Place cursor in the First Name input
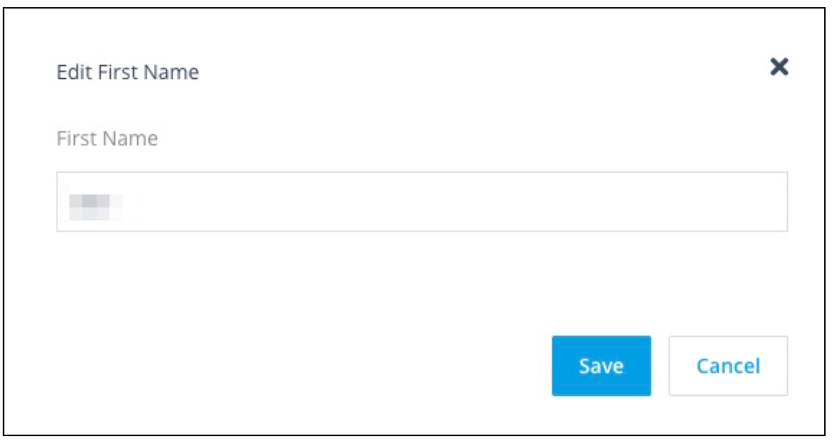The height and width of the screenshot is (442, 832). point(421,202)
